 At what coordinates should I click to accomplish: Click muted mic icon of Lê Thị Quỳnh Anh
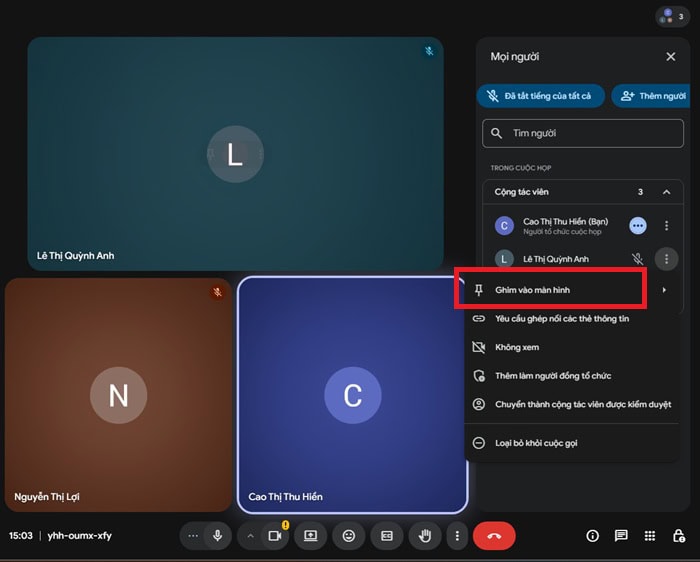[x=638, y=258]
